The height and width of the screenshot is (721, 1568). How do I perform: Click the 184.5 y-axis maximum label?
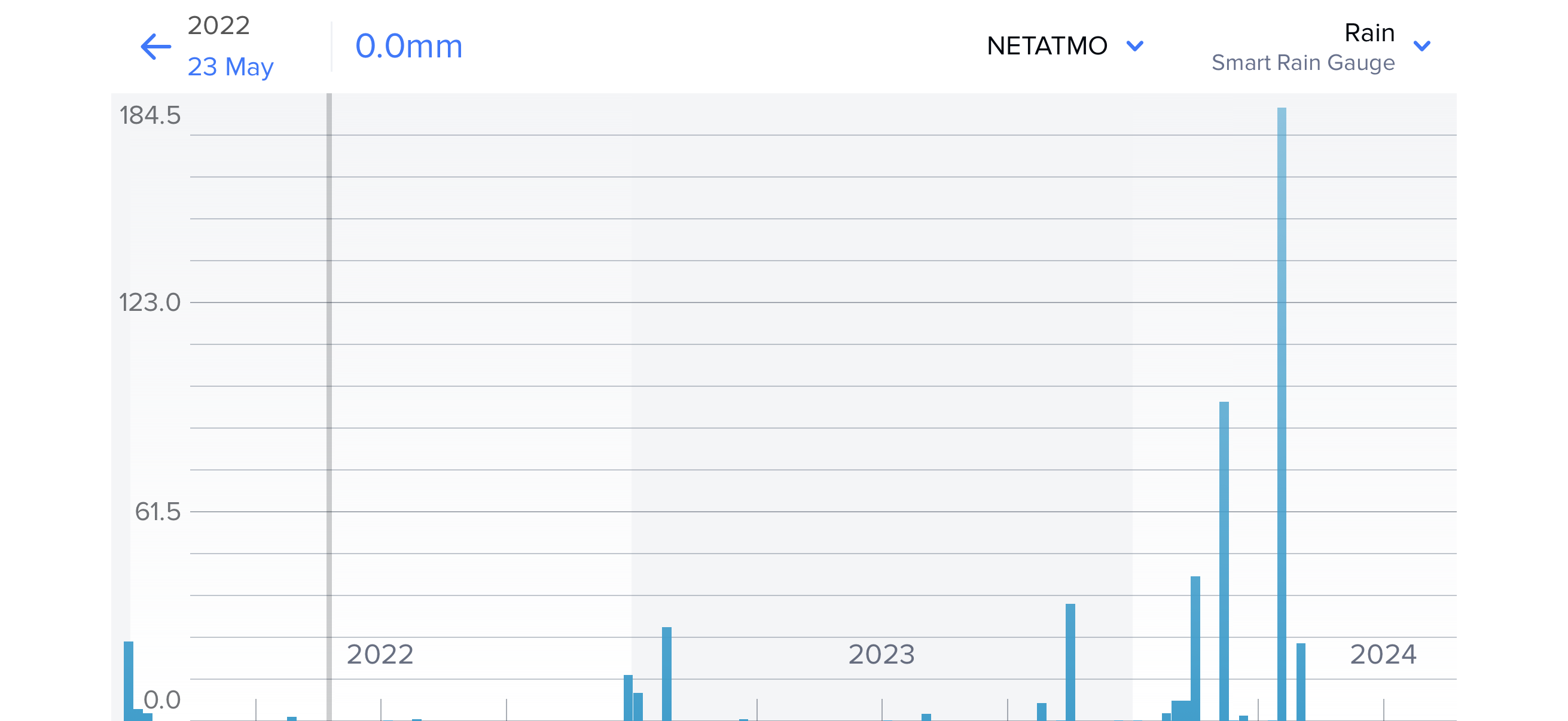point(150,115)
